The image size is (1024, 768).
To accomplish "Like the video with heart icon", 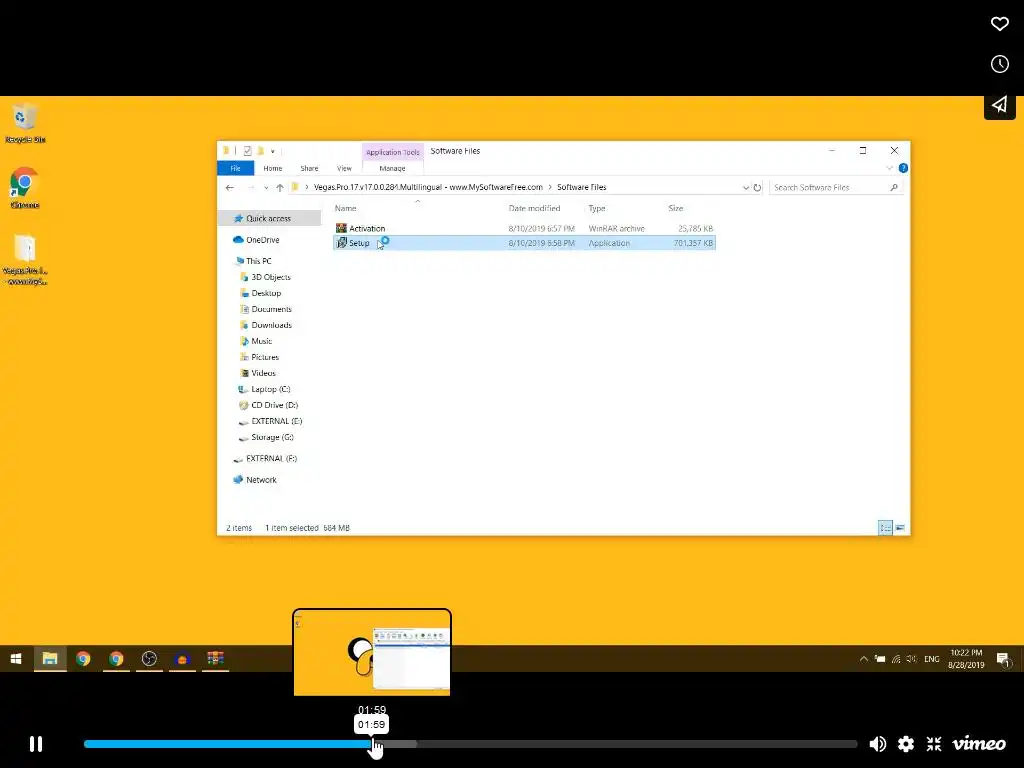I will [999, 24].
